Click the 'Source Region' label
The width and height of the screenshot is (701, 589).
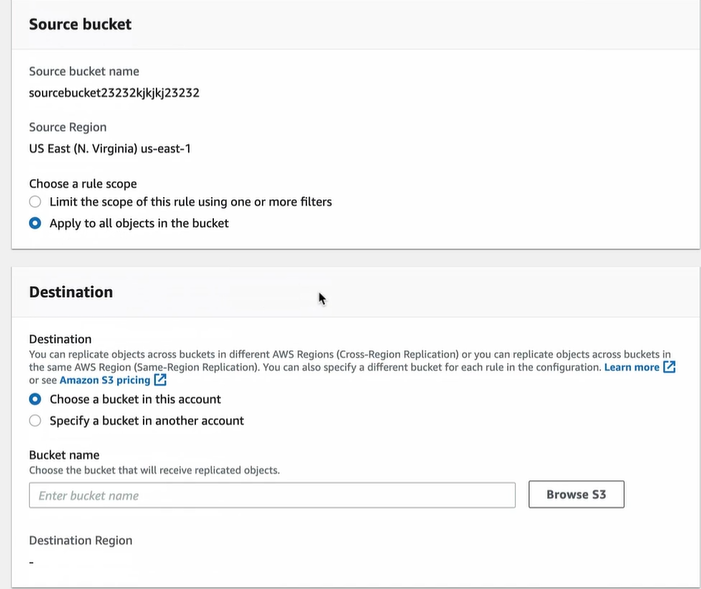tap(68, 127)
